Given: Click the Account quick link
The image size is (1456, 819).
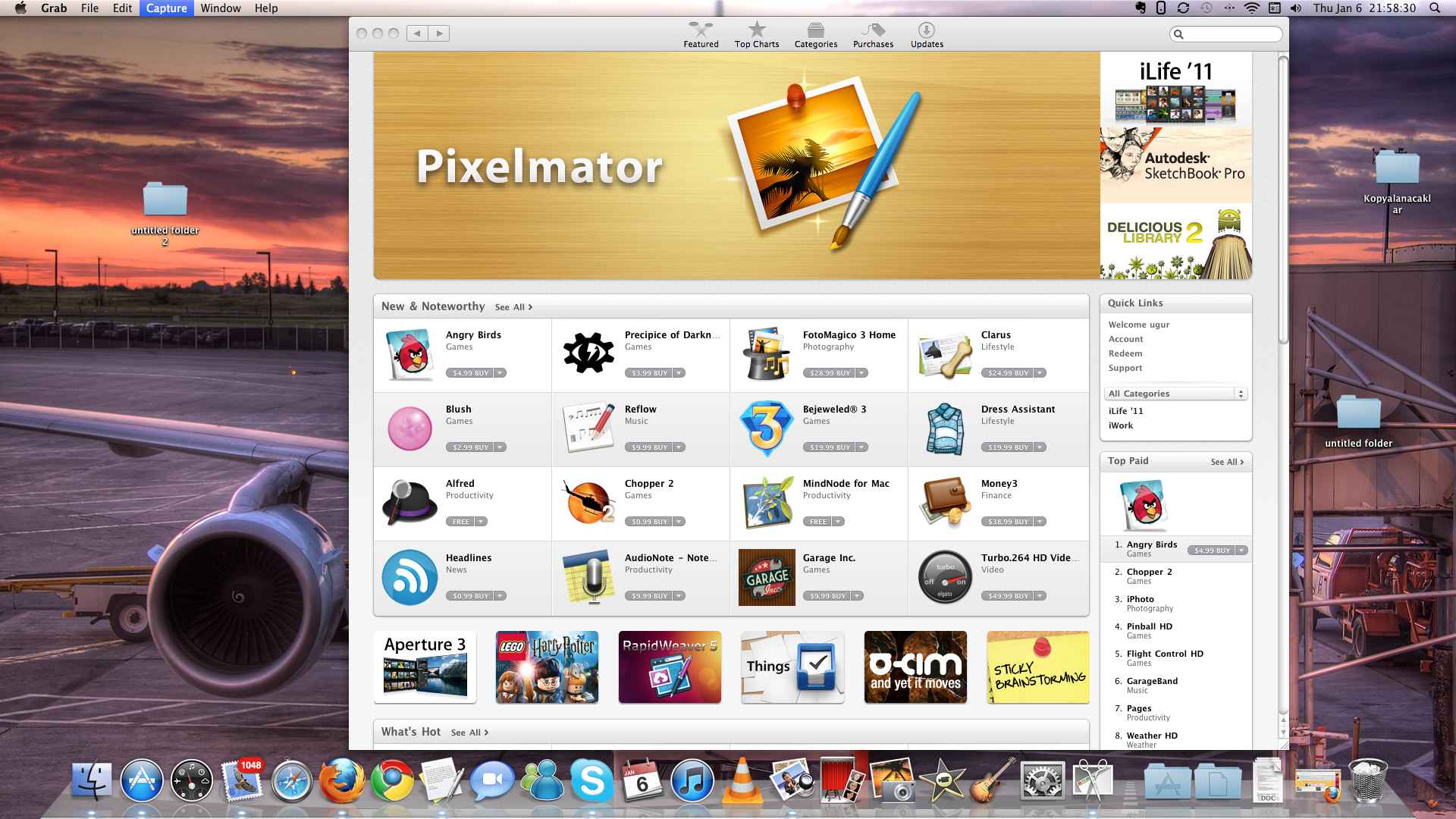Looking at the screenshot, I should coord(1125,338).
